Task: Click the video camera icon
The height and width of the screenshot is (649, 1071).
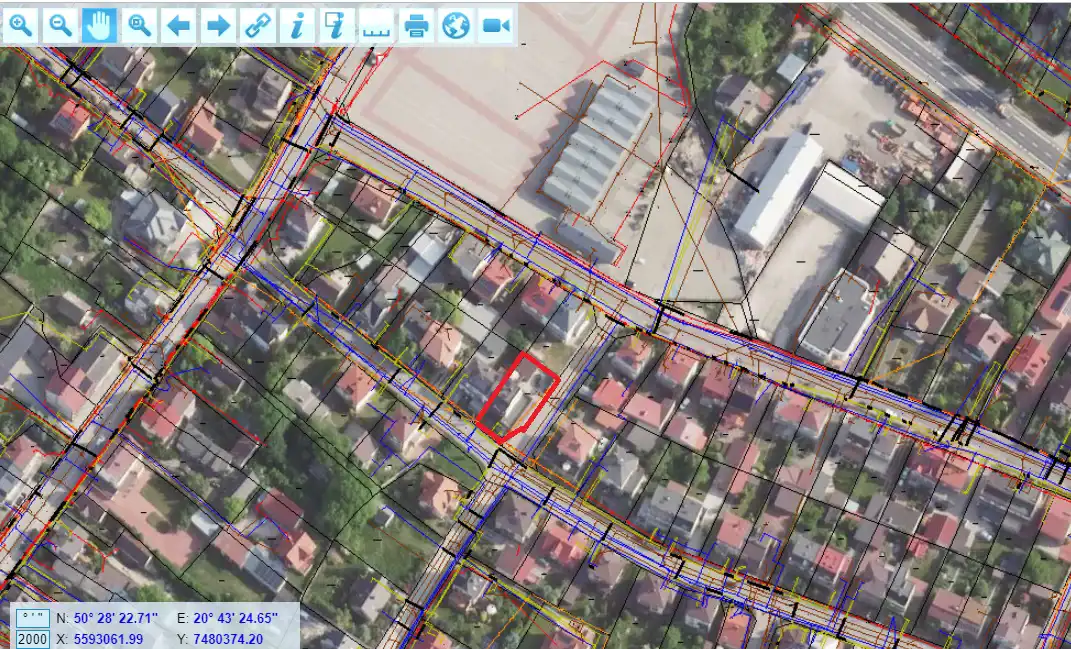Action: point(496,25)
